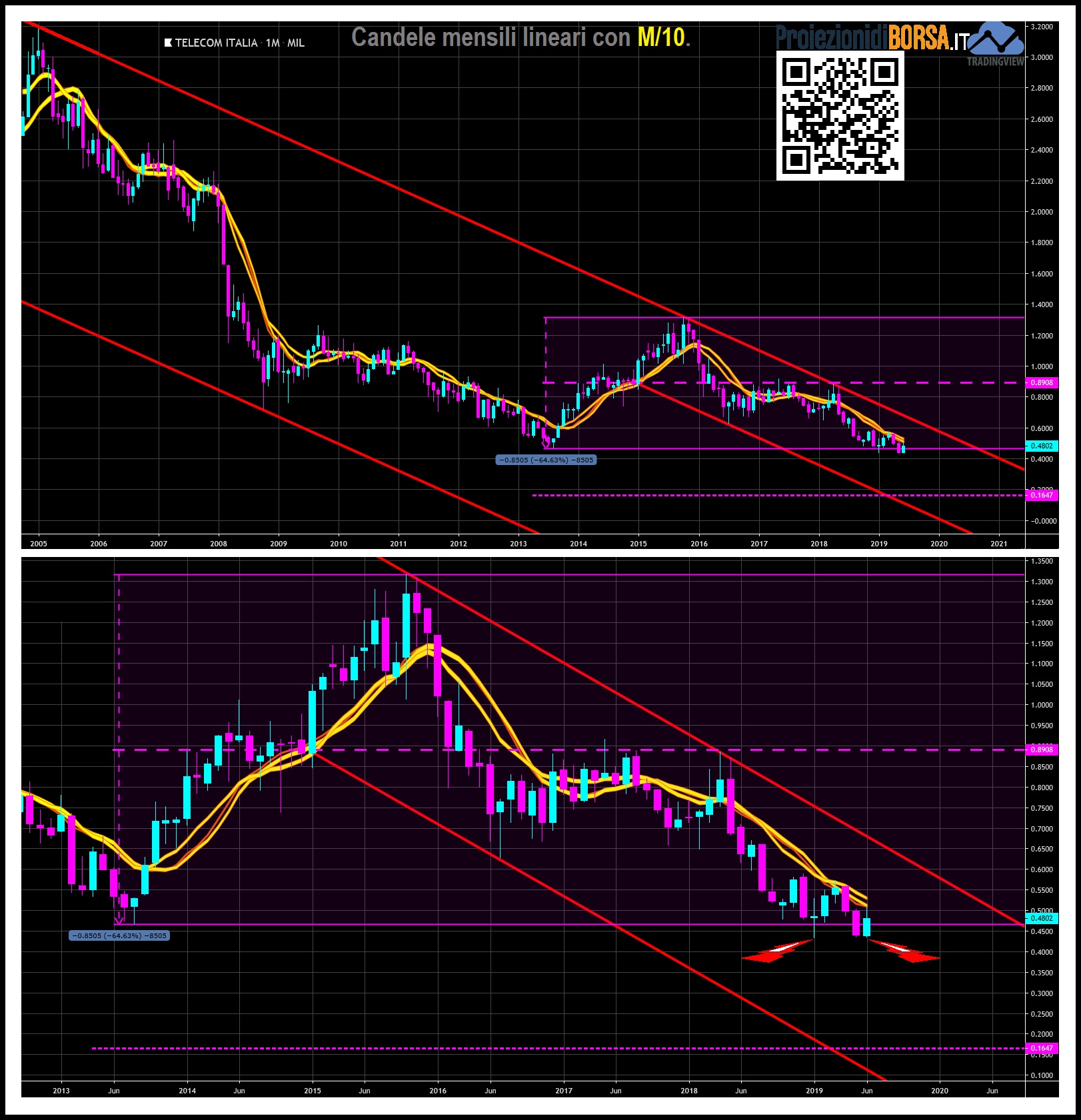This screenshot has height=1120, width=1081.
Task: Click the 1.0000 value on upper price axis
Action: pos(1042,366)
